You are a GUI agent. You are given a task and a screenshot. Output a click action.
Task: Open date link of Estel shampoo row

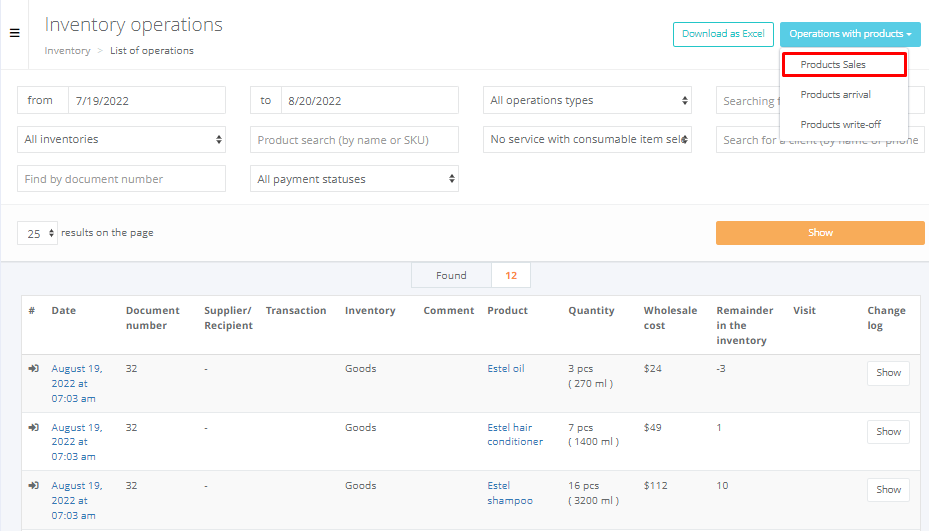[x=76, y=500]
